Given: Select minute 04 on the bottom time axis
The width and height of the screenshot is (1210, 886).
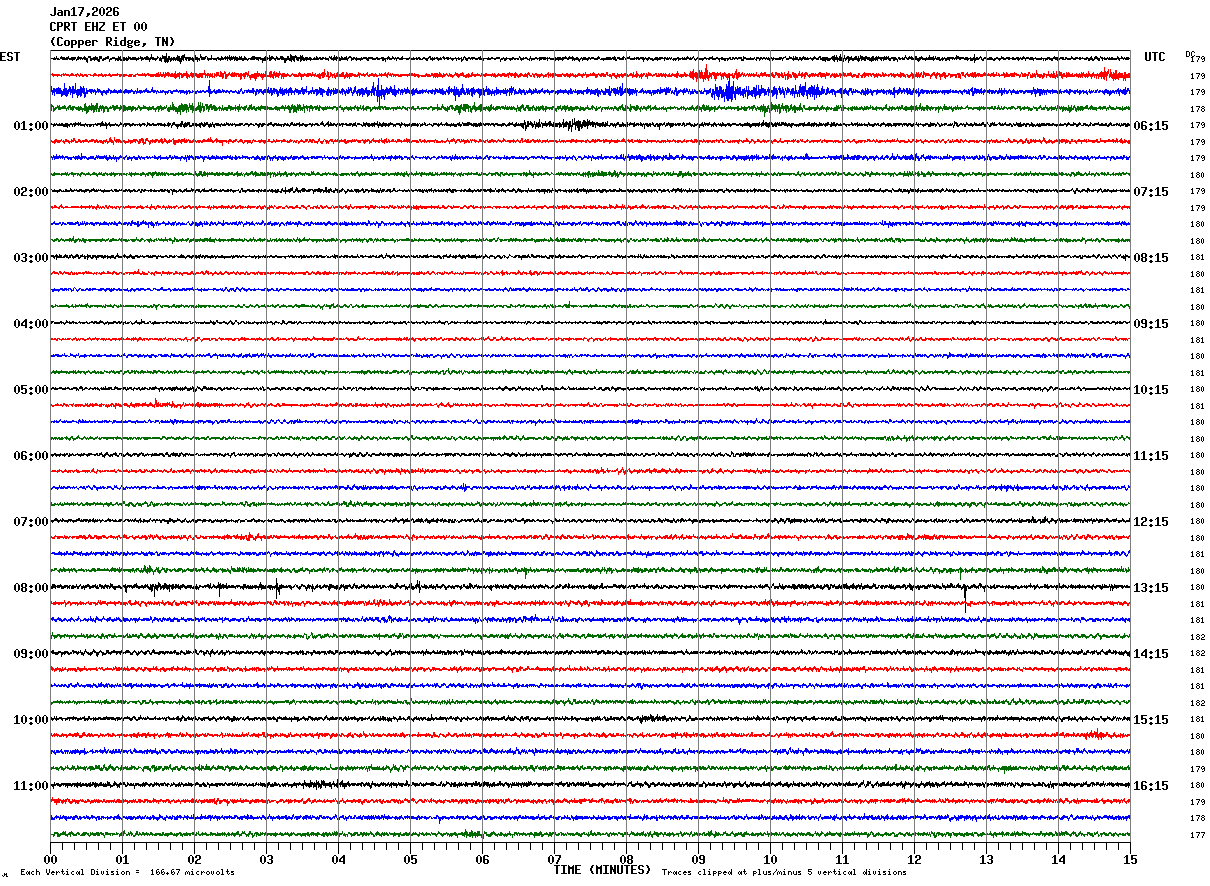Looking at the screenshot, I should click(338, 859).
